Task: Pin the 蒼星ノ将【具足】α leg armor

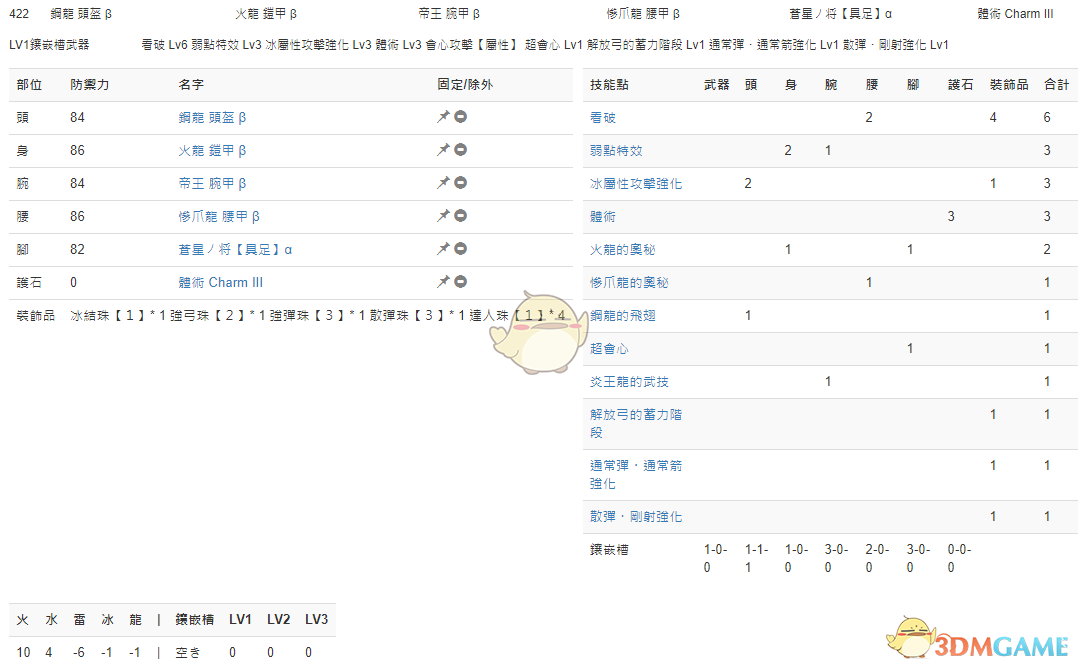Action: click(x=443, y=249)
